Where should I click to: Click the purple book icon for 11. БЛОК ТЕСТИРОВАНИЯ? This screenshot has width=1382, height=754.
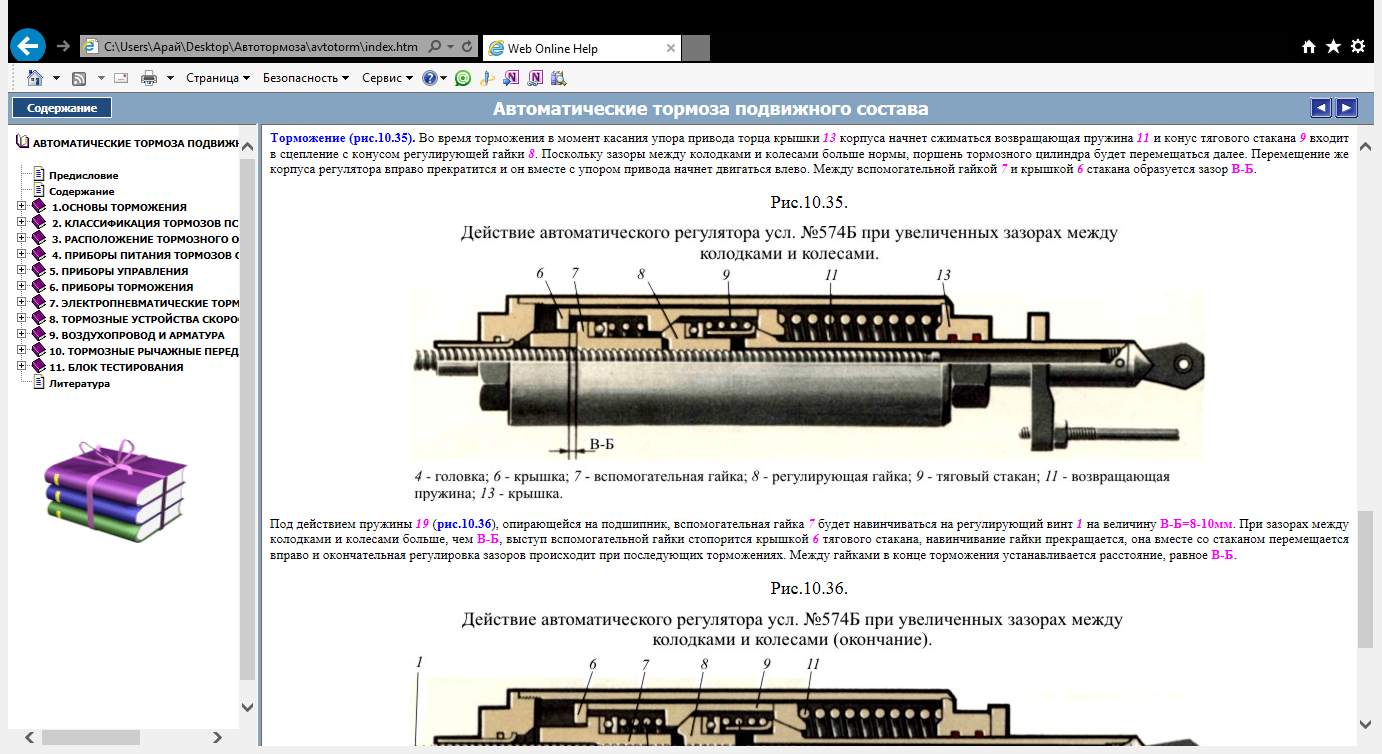[x=39, y=367]
